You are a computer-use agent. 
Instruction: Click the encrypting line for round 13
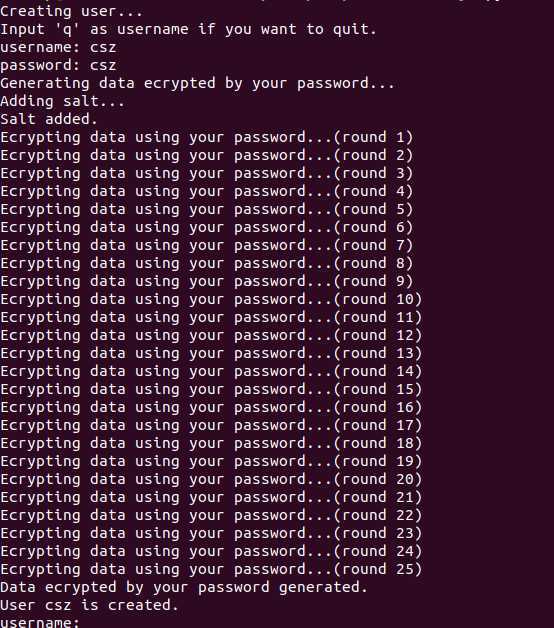coord(211,354)
